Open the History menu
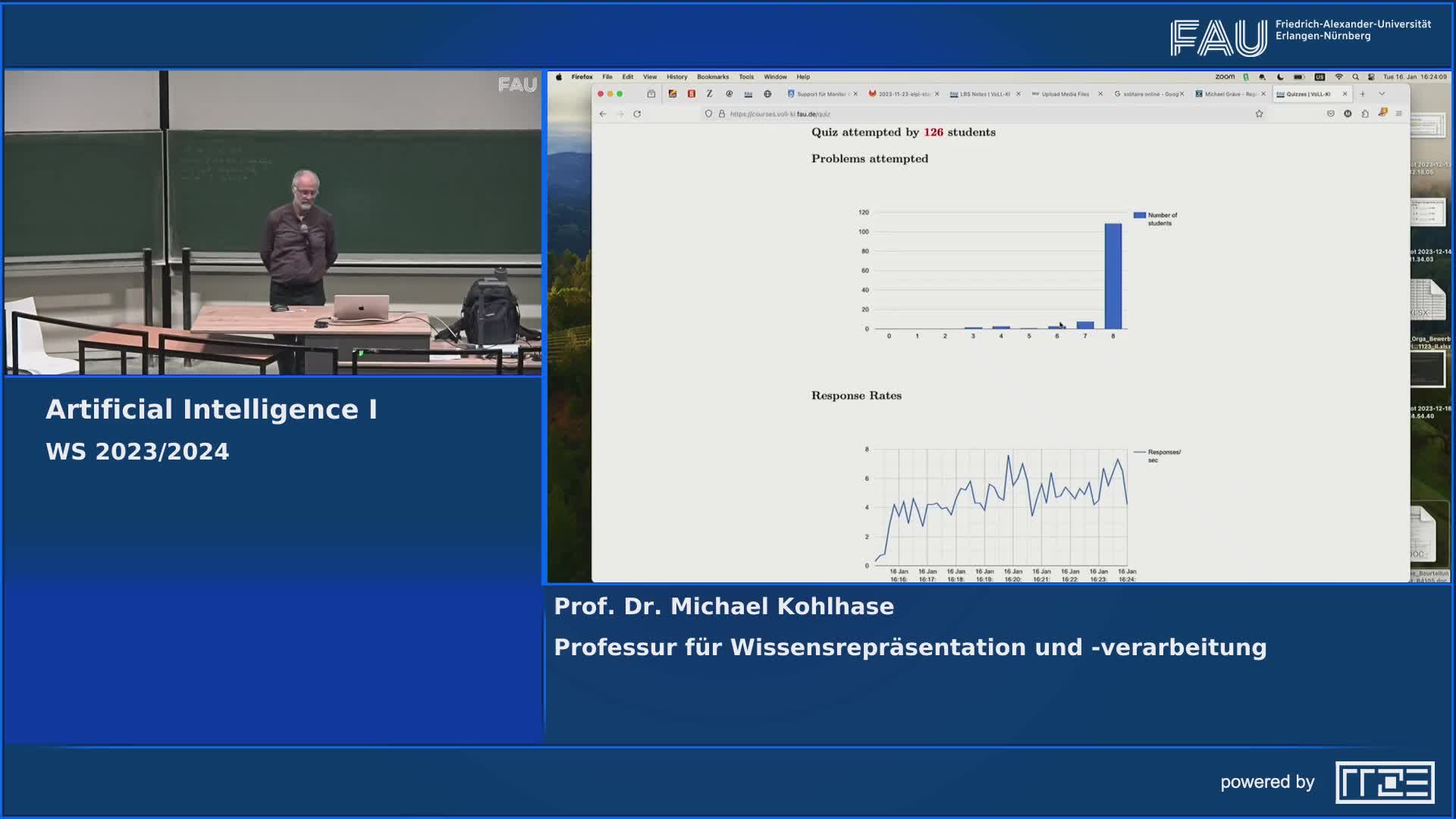 676,77
